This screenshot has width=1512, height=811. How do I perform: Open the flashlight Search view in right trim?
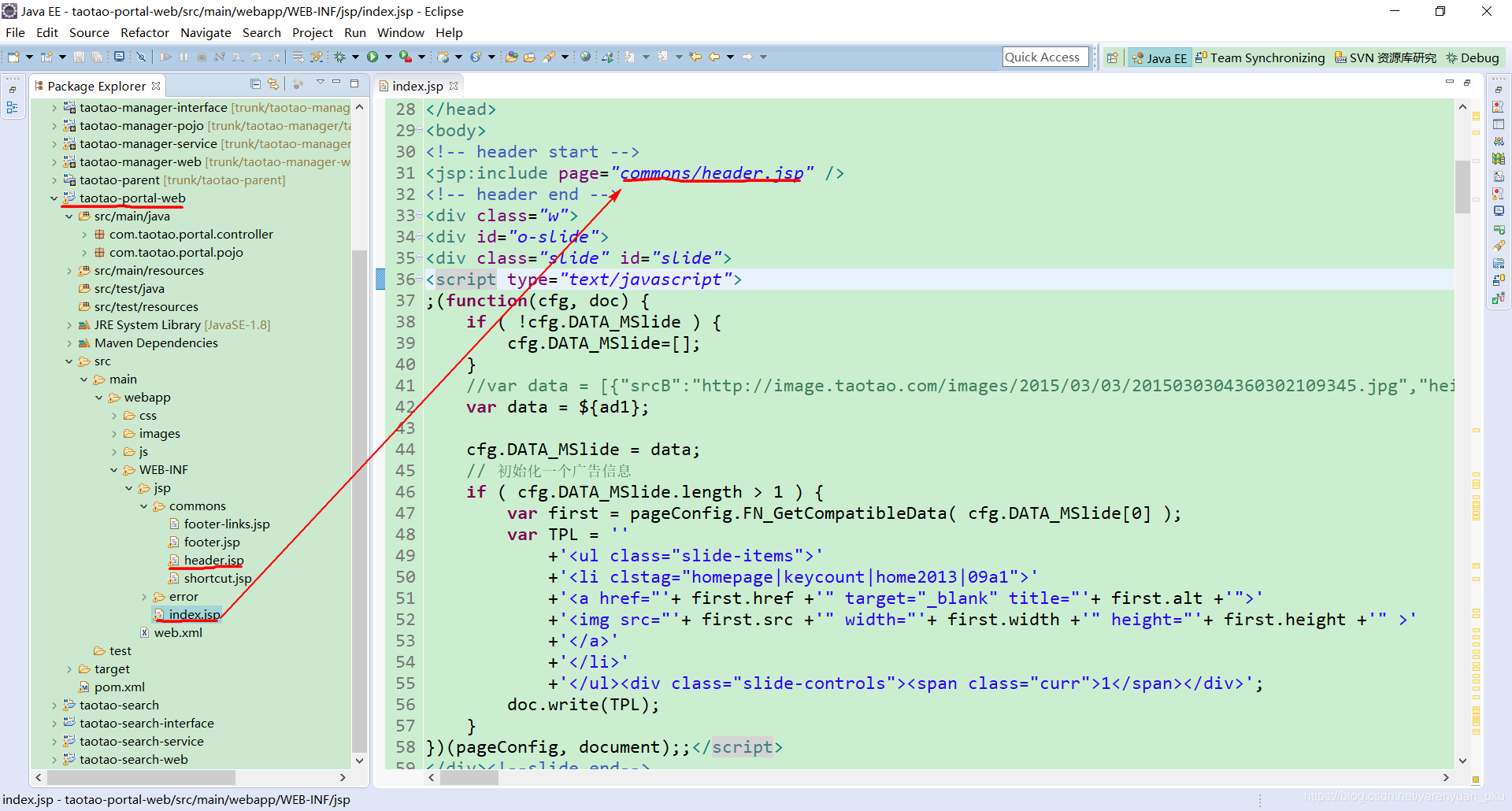click(x=1499, y=246)
